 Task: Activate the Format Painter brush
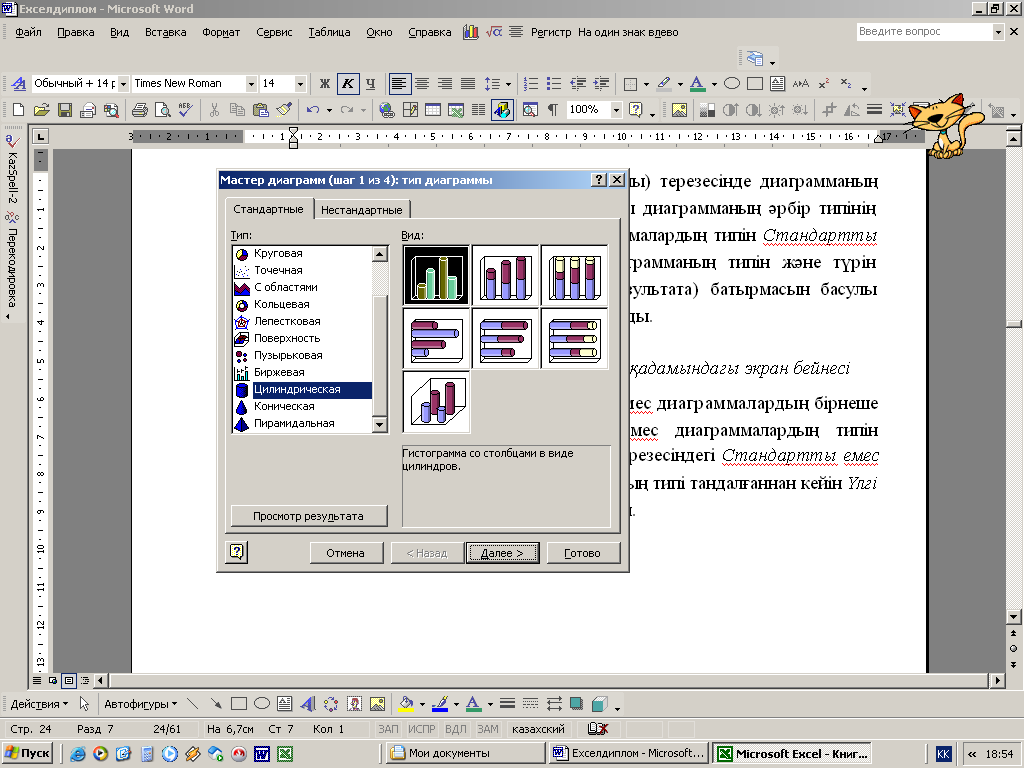[283, 110]
